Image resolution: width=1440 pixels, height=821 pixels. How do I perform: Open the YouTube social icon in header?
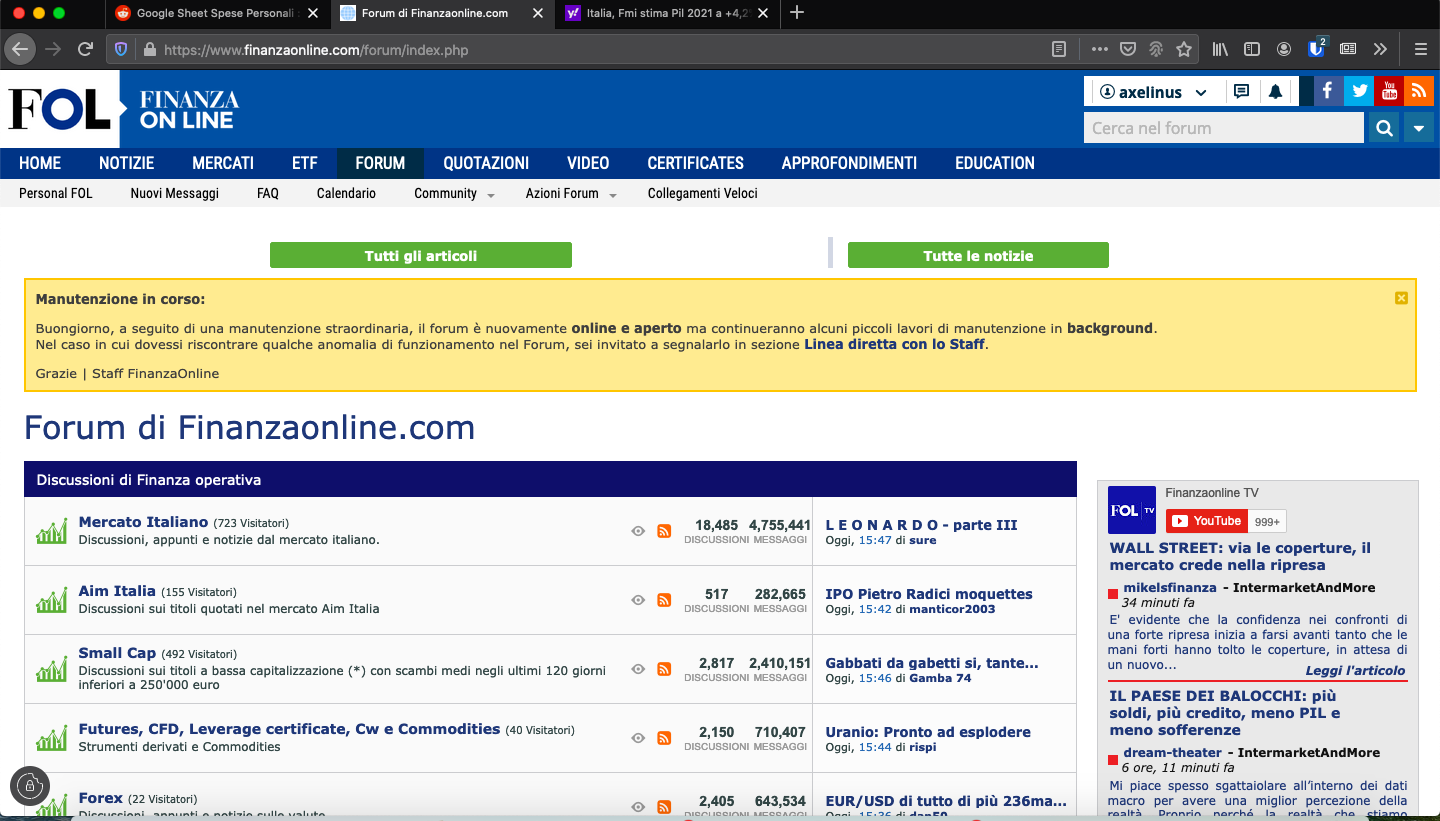(x=1388, y=91)
